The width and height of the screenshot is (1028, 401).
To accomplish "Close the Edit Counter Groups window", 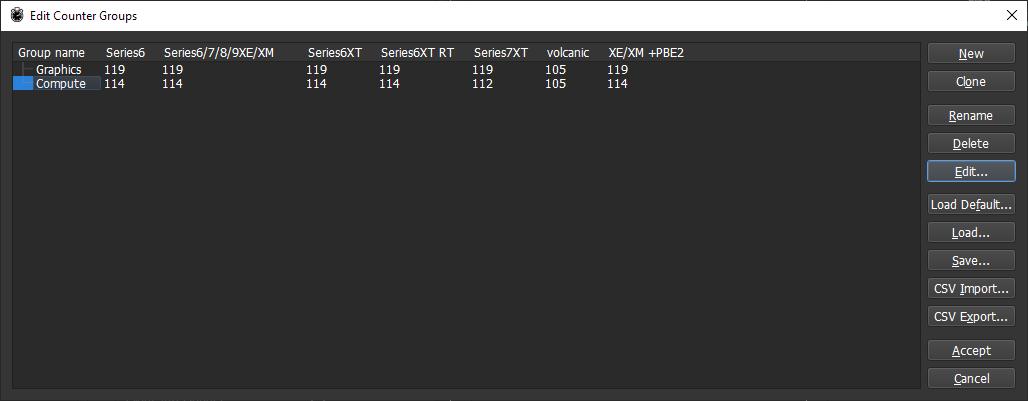I will (1010, 15).
